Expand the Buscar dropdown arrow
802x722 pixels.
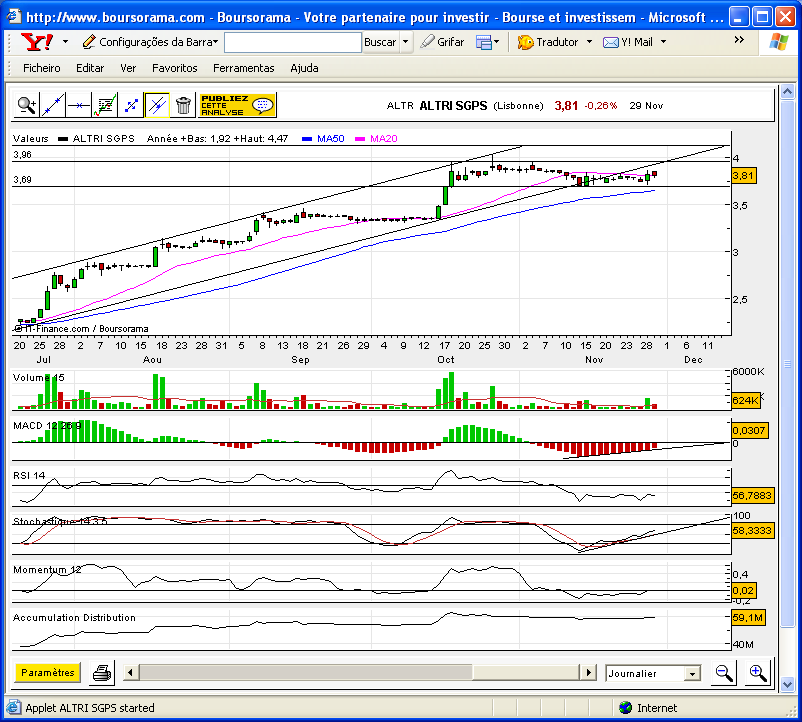coord(406,42)
